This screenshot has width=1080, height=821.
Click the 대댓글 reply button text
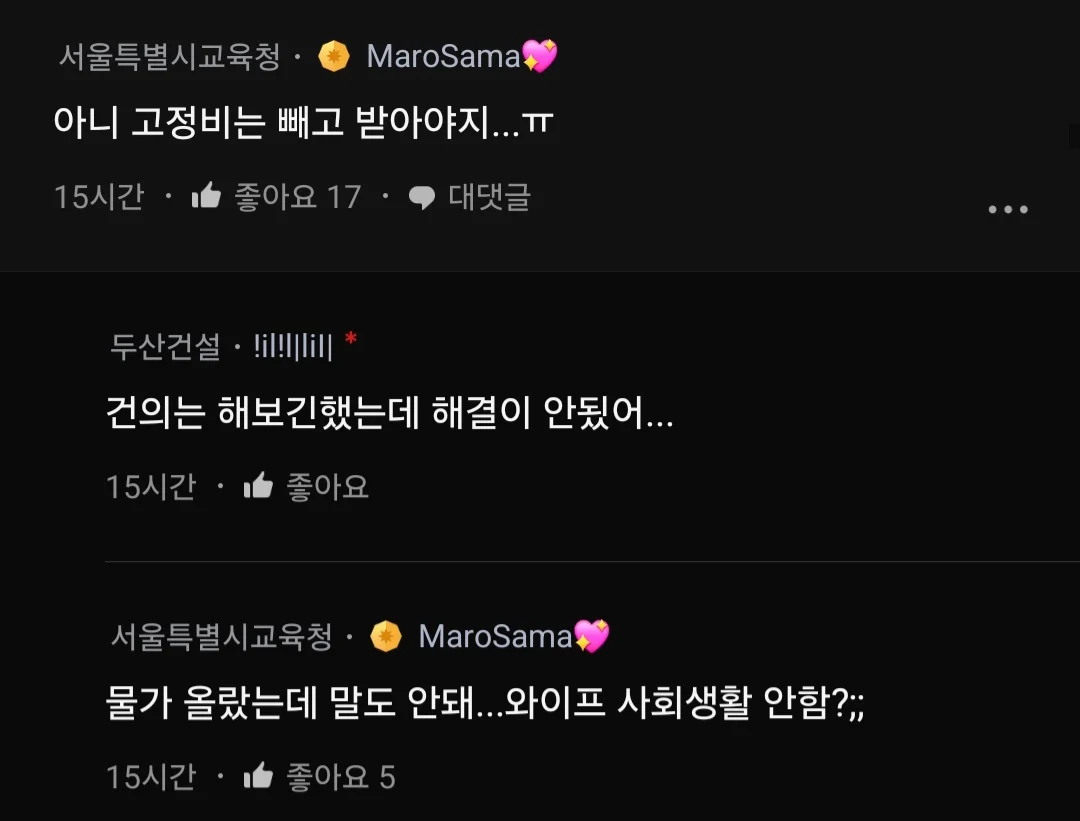(490, 197)
